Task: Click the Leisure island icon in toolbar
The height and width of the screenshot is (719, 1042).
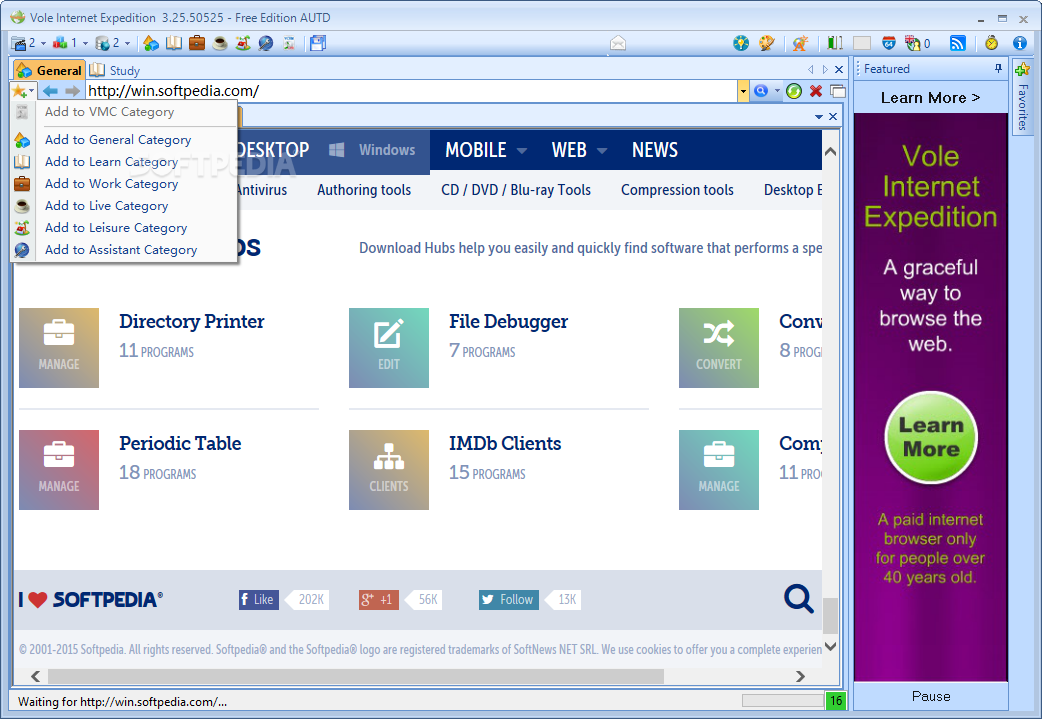Action: (x=243, y=43)
